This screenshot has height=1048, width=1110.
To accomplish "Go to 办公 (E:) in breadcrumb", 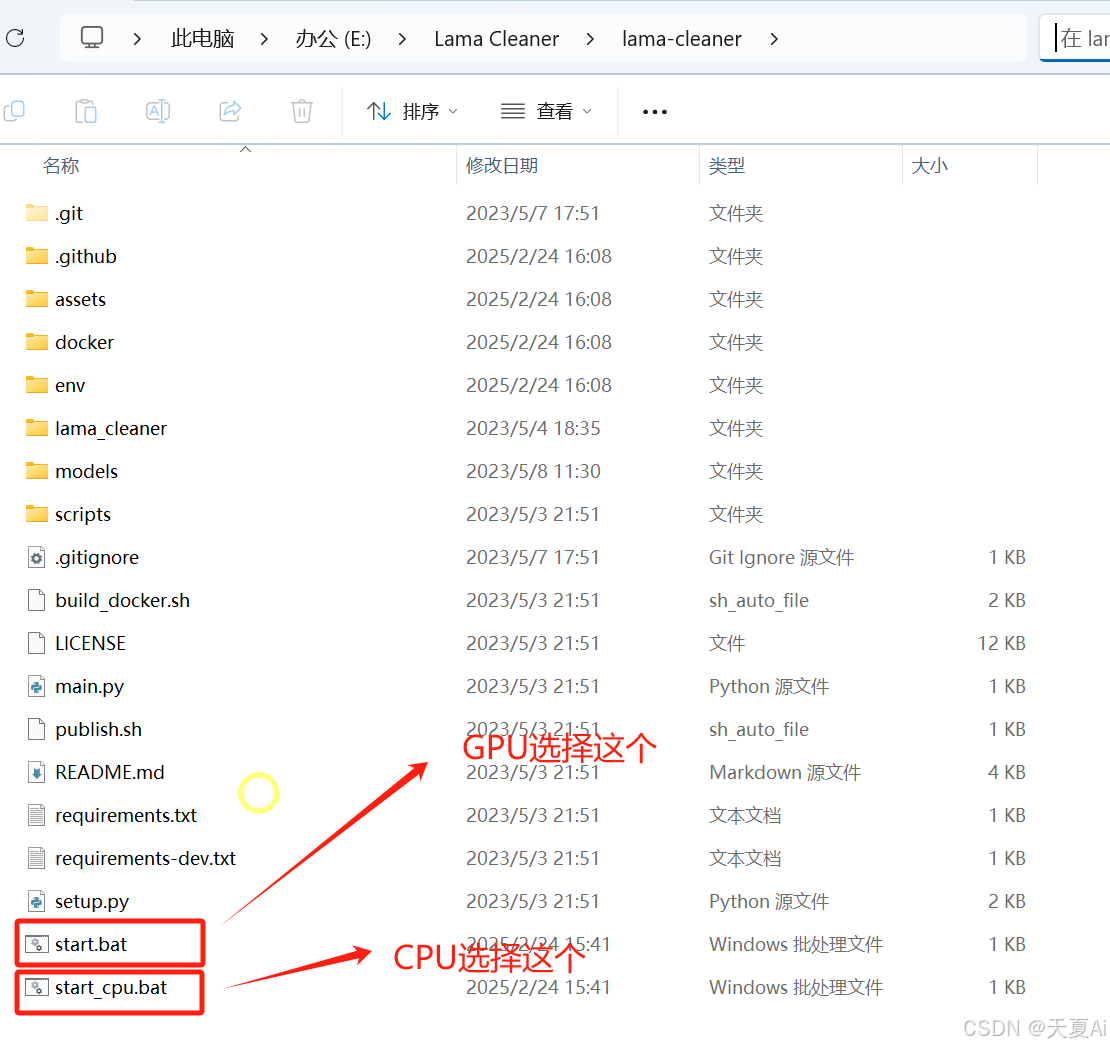I will 333,38.
